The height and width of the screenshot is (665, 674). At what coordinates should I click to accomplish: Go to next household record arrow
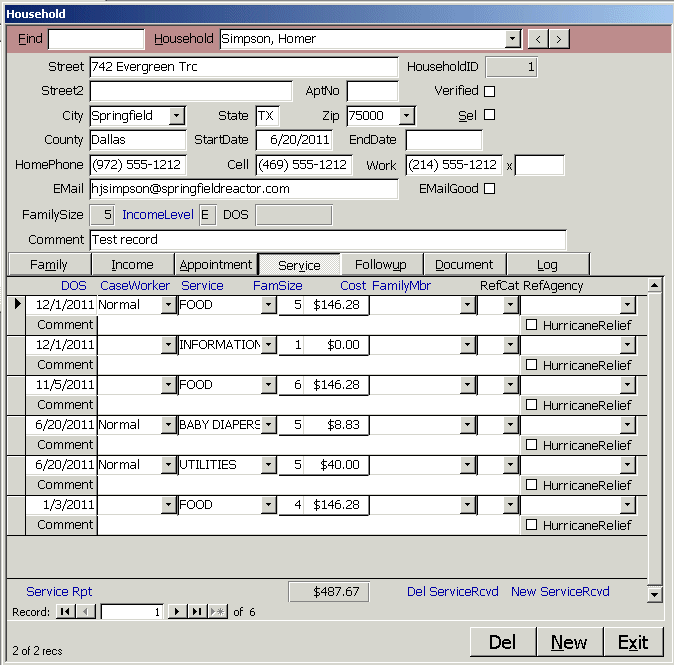coord(559,39)
